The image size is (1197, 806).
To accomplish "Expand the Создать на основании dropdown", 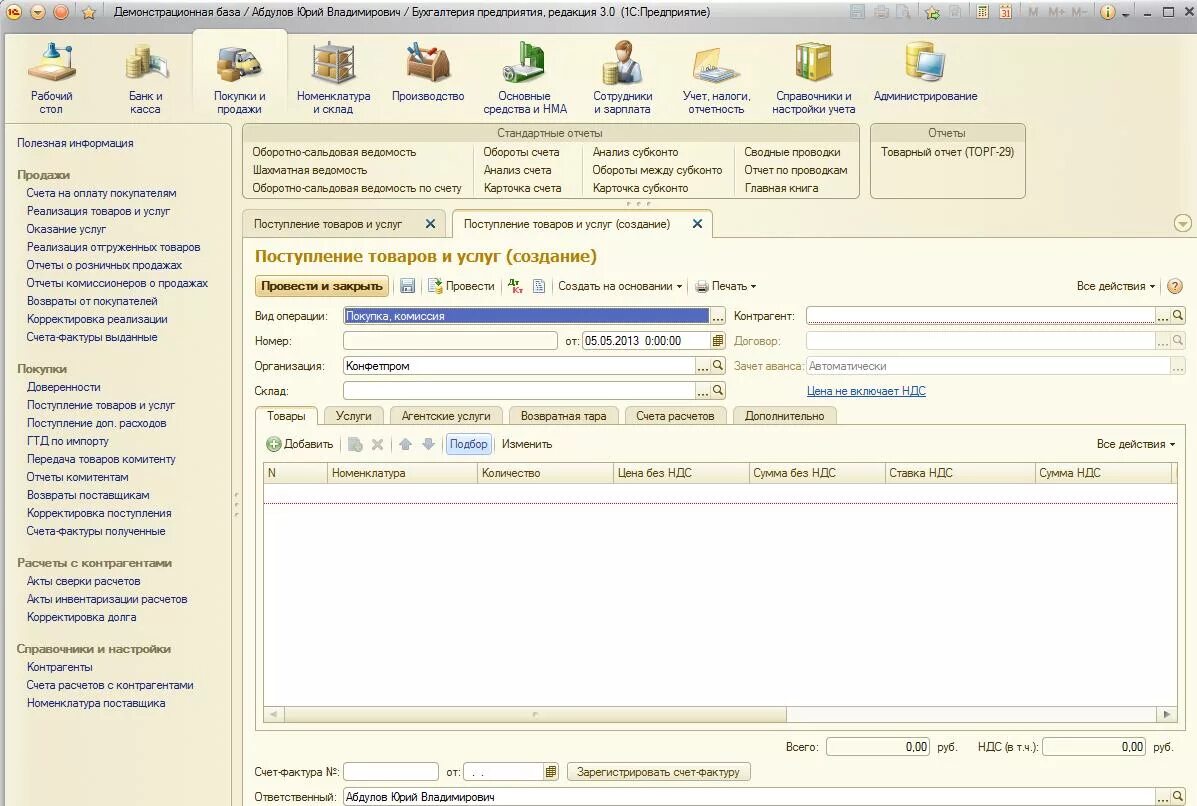I will click(620, 286).
